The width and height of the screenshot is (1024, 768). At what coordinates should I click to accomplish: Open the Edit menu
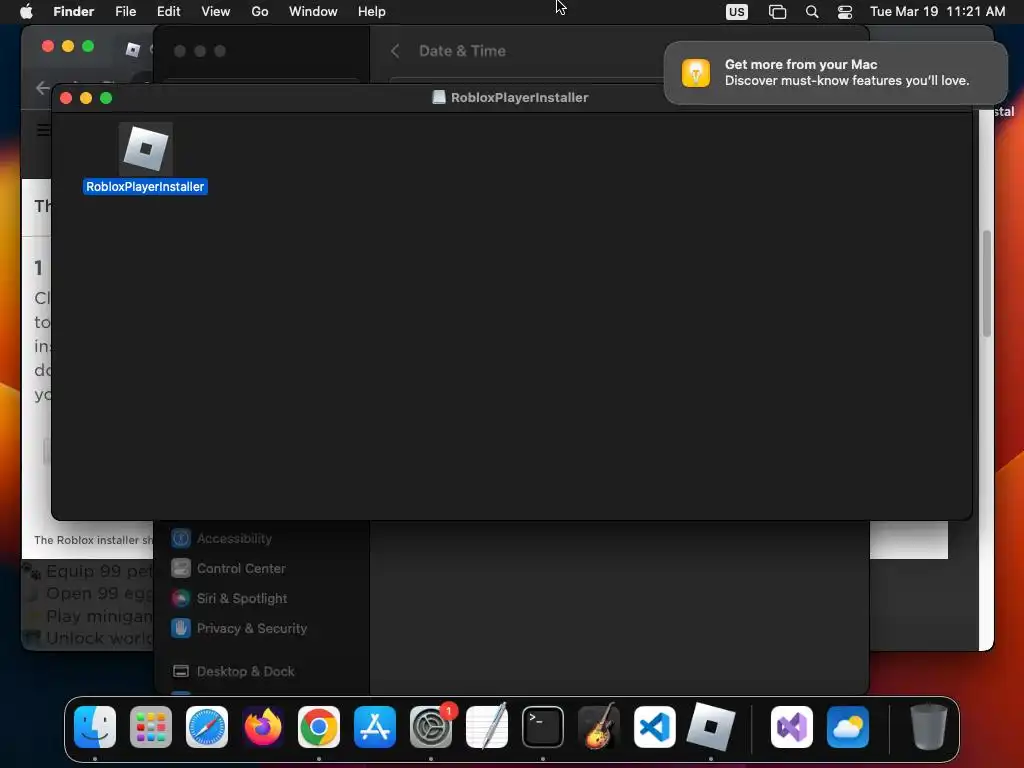[168, 12]
